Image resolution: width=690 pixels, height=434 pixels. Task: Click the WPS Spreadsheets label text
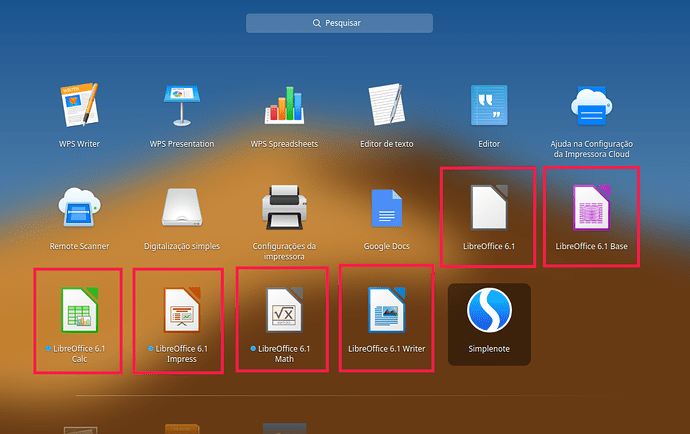pyautogui.click(x=284, y=144)
